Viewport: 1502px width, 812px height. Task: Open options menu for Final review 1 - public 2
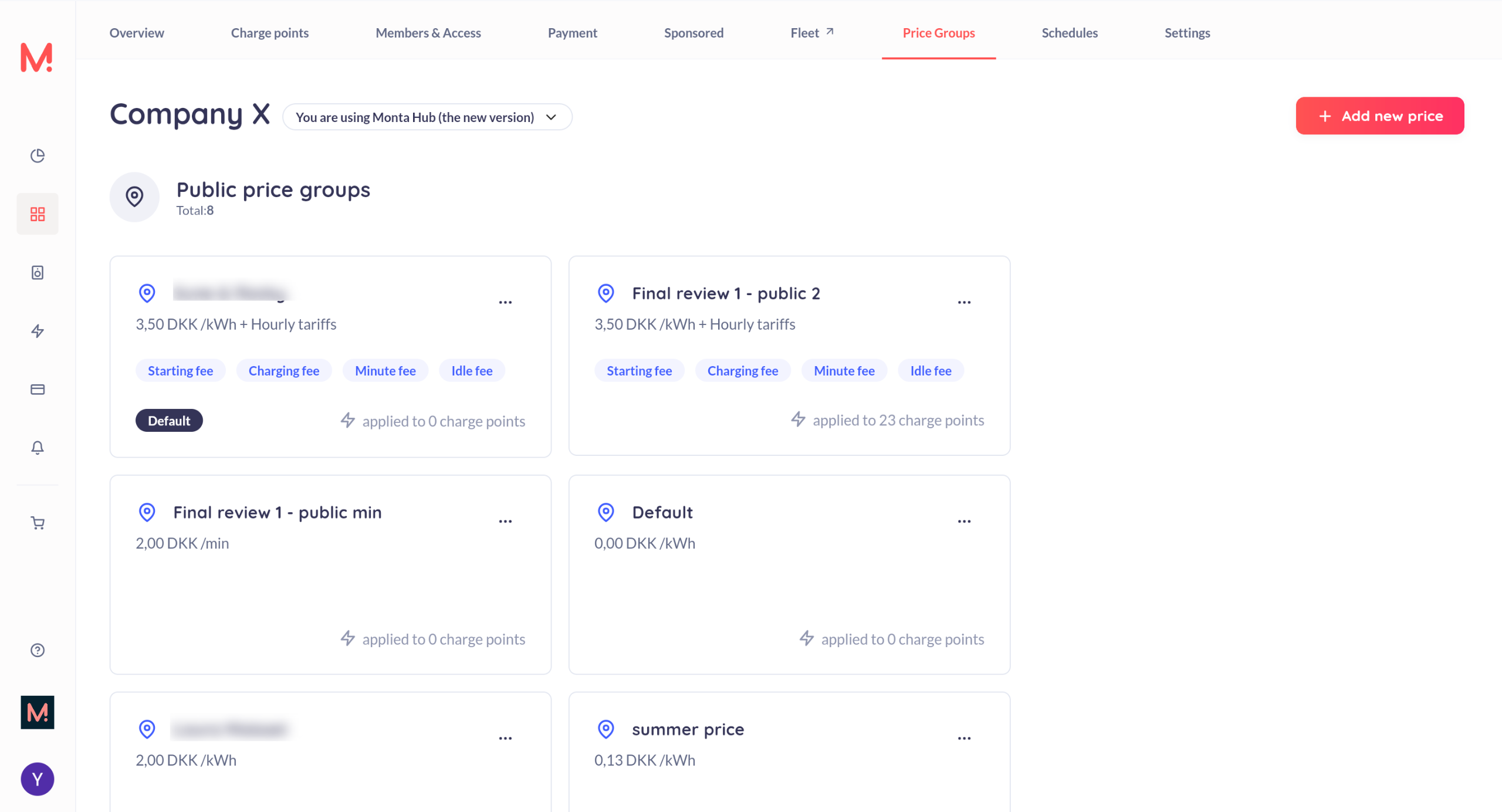[964, 302]
